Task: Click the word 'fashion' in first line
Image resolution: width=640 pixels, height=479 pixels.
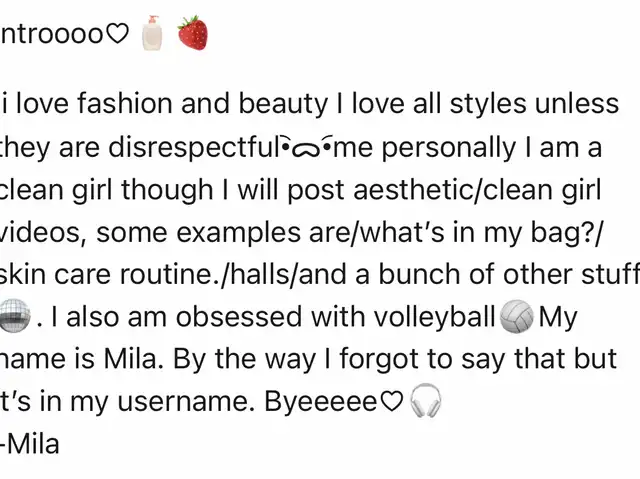Action: [124, 103]
